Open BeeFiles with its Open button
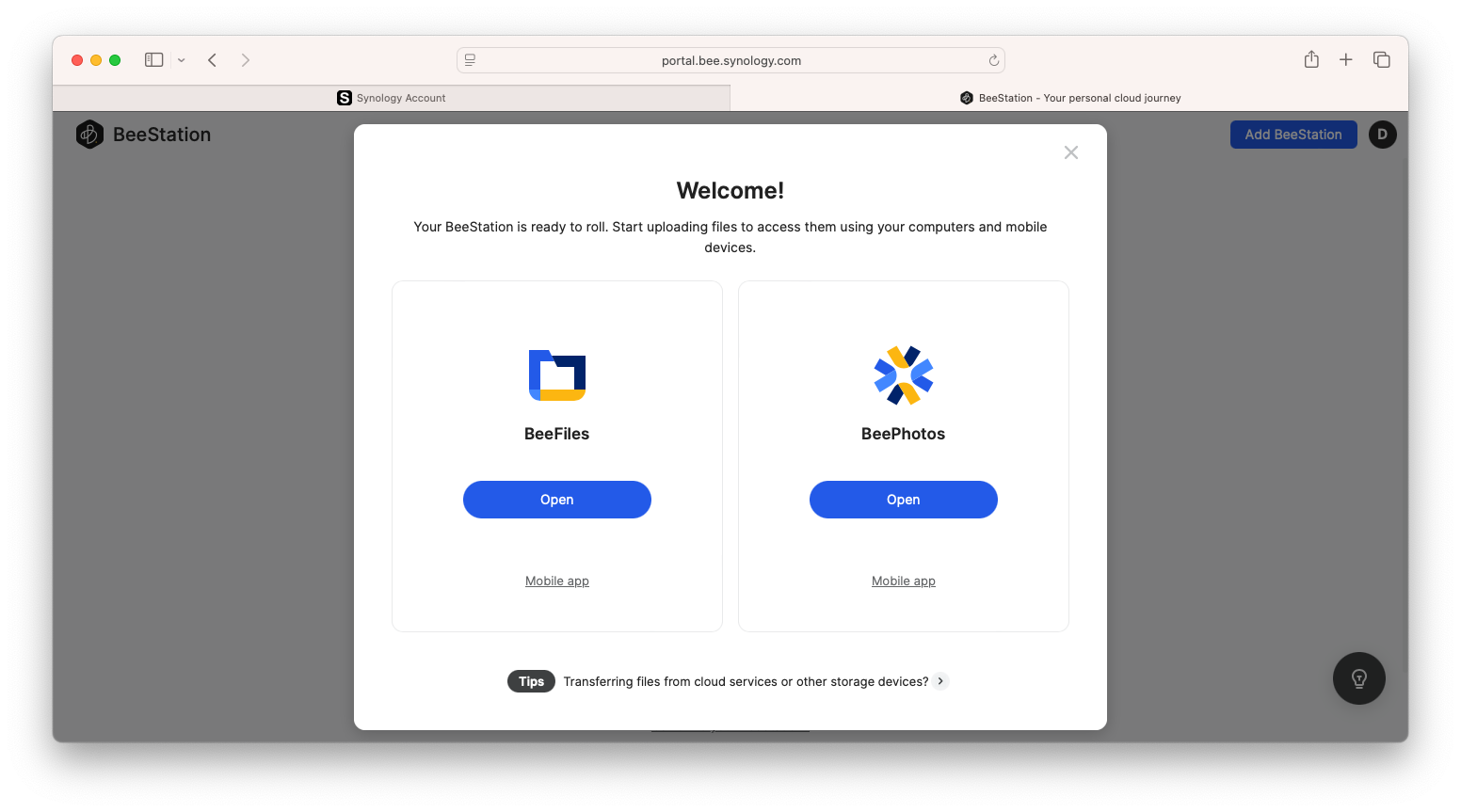 tap(557, 500)
